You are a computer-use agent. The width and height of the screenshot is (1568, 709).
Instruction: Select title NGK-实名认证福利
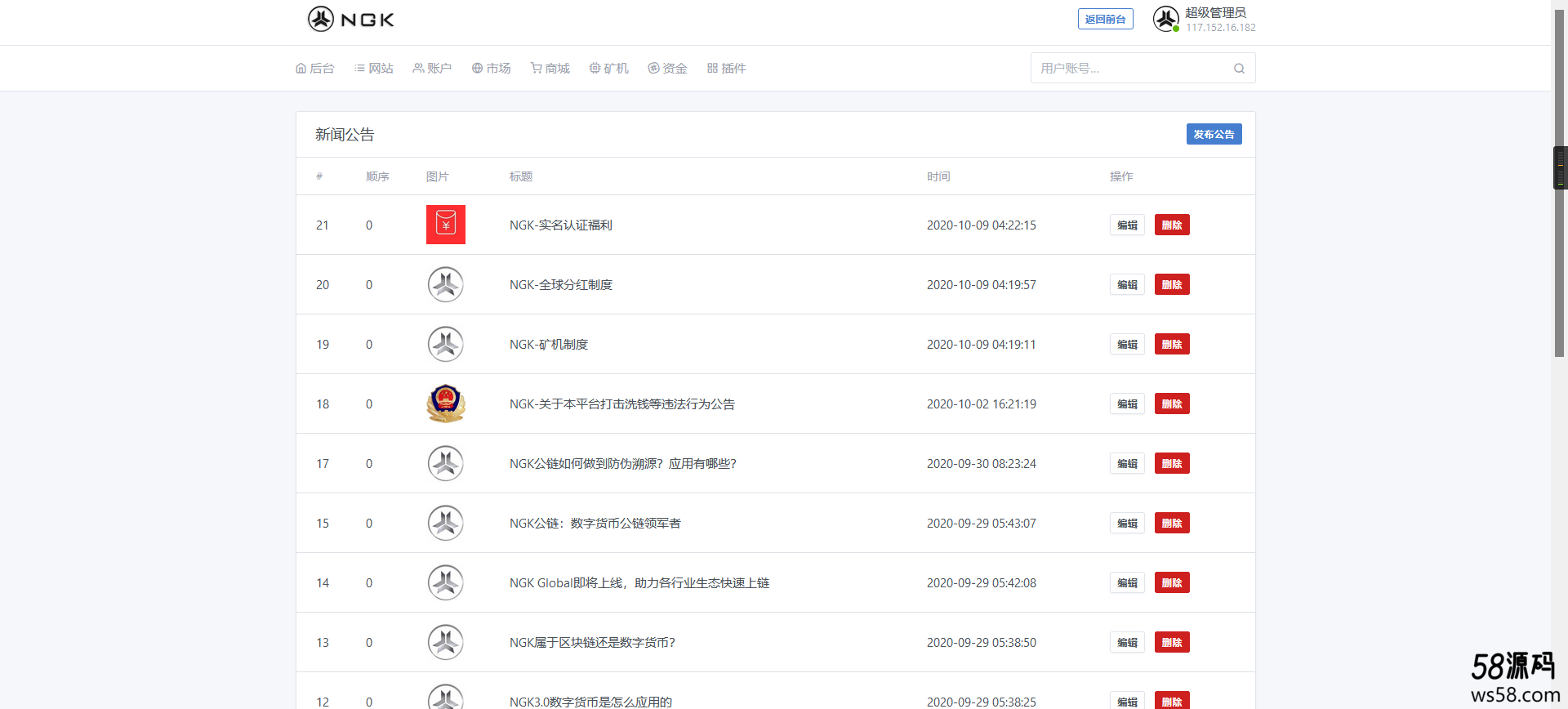[561, 225]
